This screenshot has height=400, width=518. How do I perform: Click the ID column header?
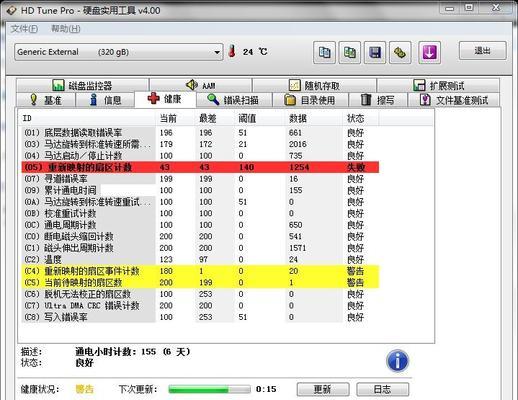[x=87, y=118]
